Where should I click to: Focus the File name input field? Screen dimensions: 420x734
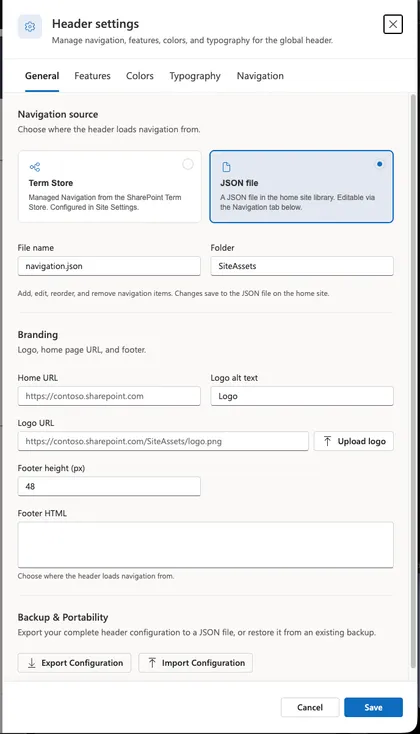(109, 266)
